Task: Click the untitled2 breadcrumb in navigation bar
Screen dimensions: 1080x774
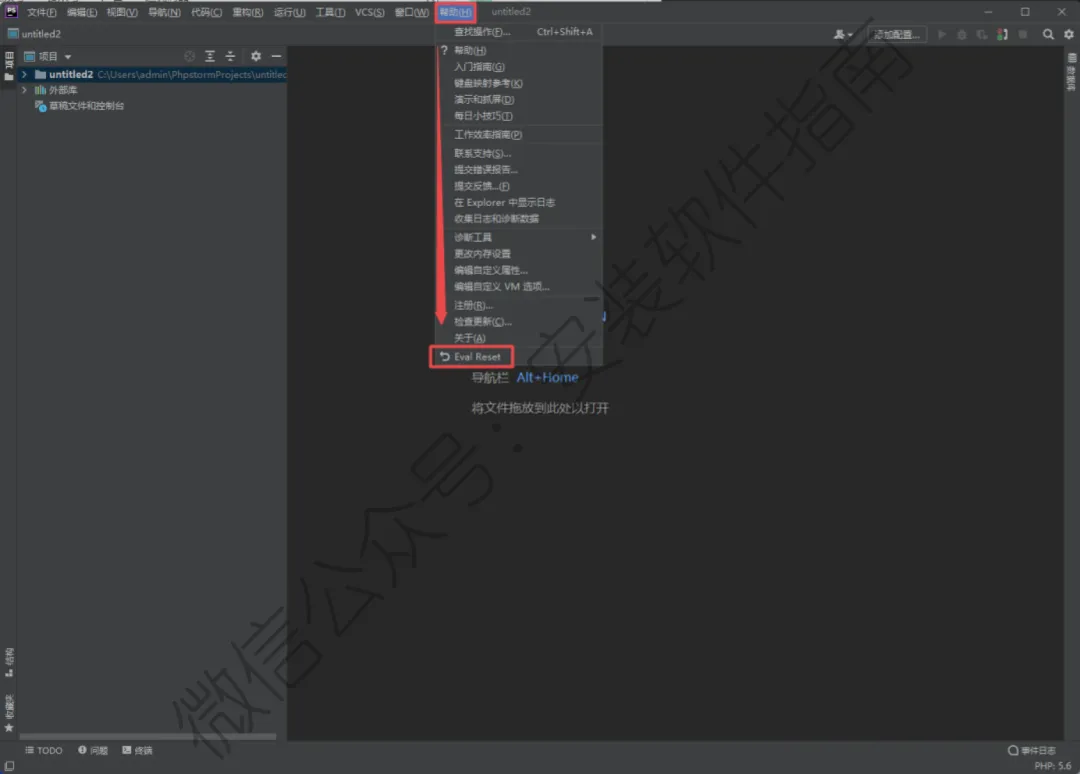Action: (34, 34)
